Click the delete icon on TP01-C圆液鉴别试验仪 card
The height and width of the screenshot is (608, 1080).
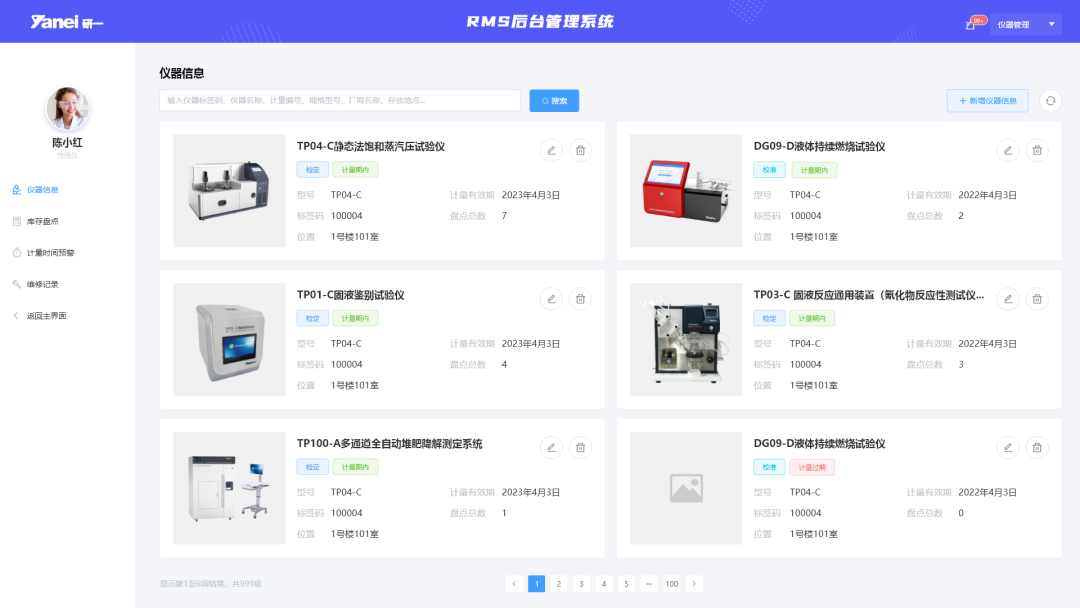coord(580,299)
